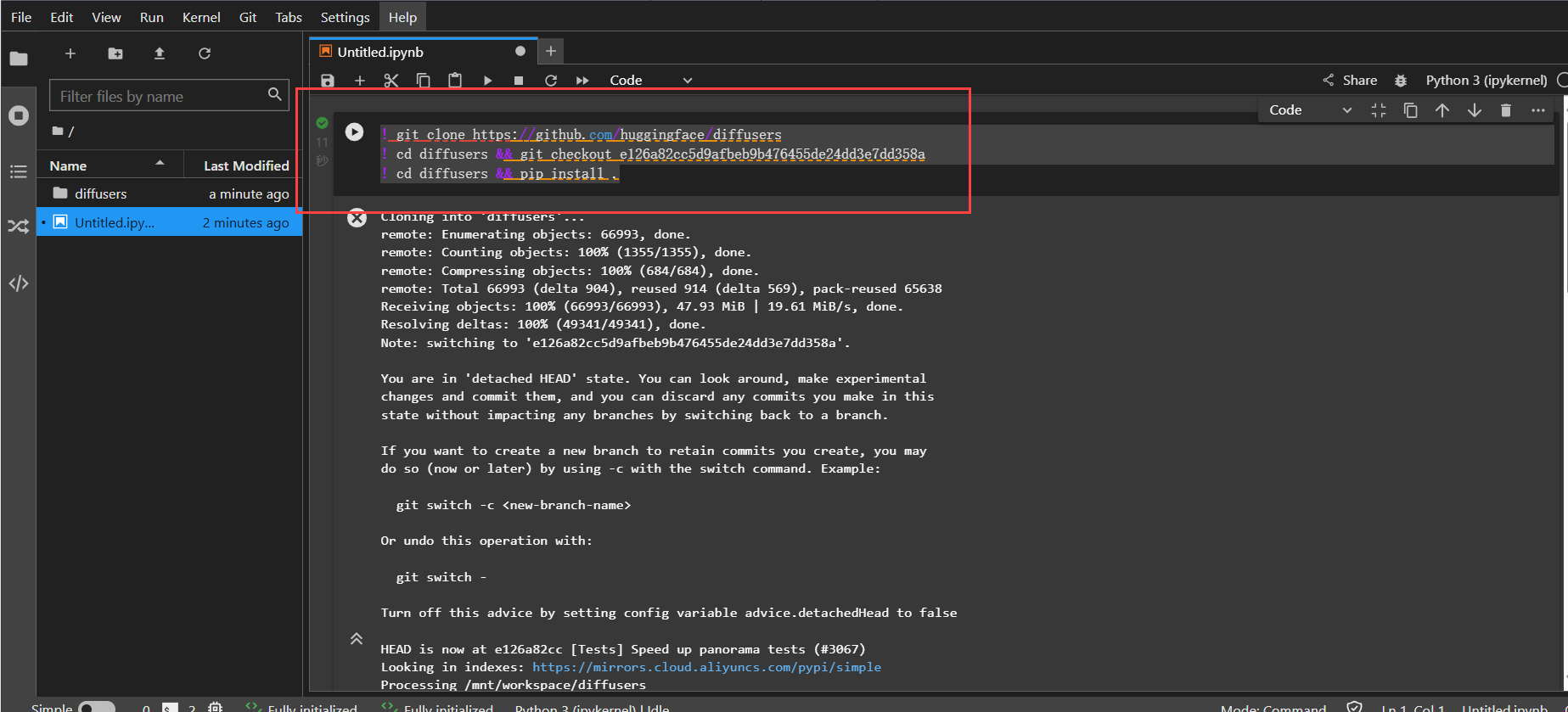Restart kernel and run all cells
This screenshot has width=1568, height=712.
click(x=582, y=81)
